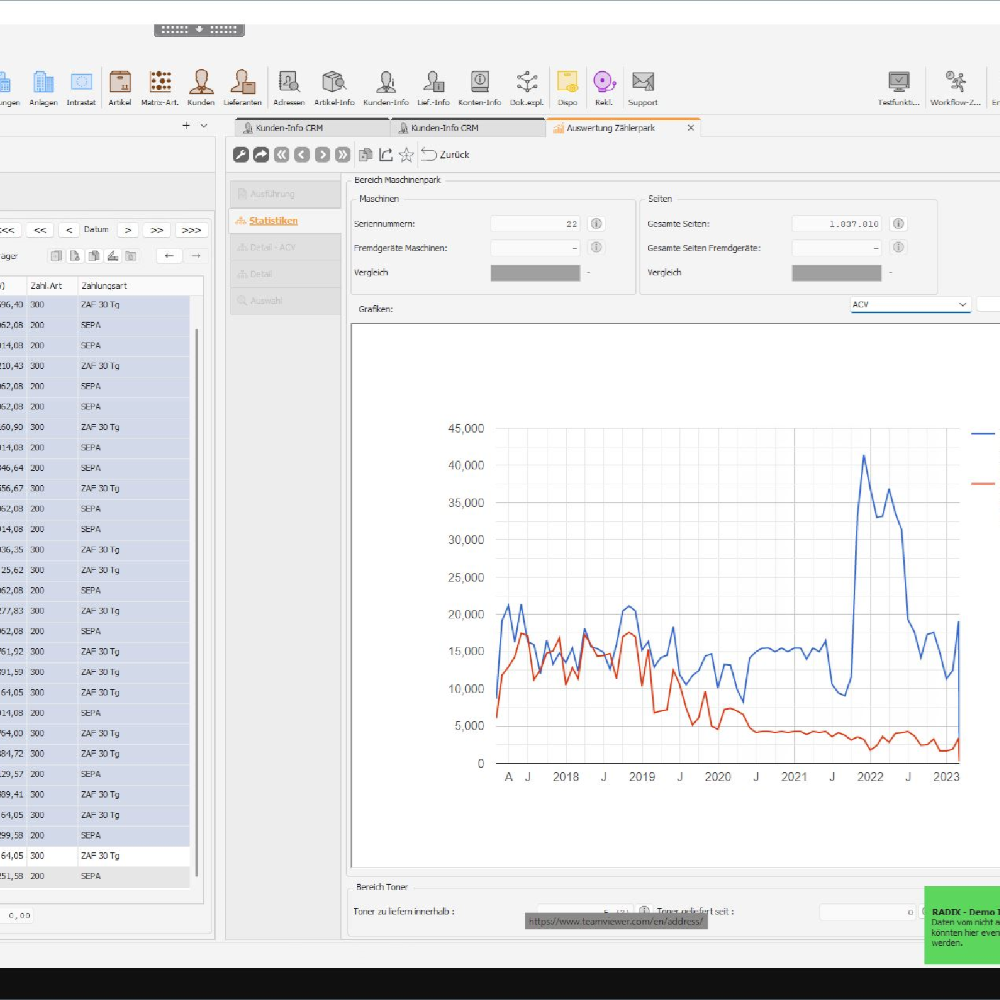Click the green RADIX Demo notification

962,925
